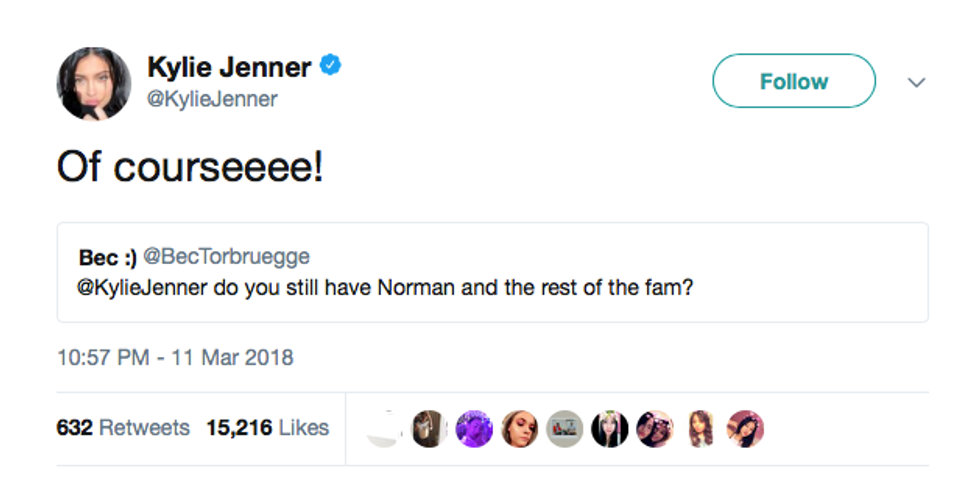980x477 pixels.
Task: Open the Kylie Jenner display name link
Action: tap(229, 67)
